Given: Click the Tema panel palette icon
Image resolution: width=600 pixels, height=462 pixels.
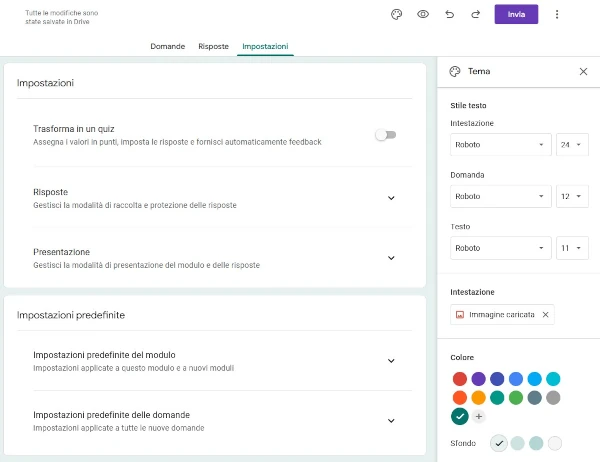Looking at the screenshot, I should point(455,72).
